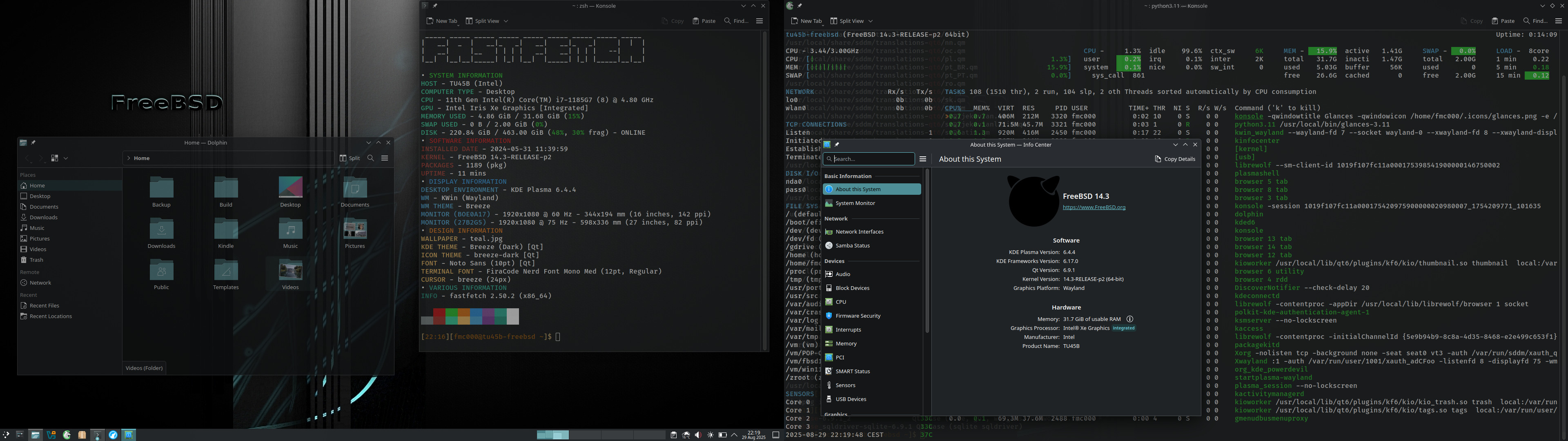Click the Info Center search field

click(x=871, y=159)
